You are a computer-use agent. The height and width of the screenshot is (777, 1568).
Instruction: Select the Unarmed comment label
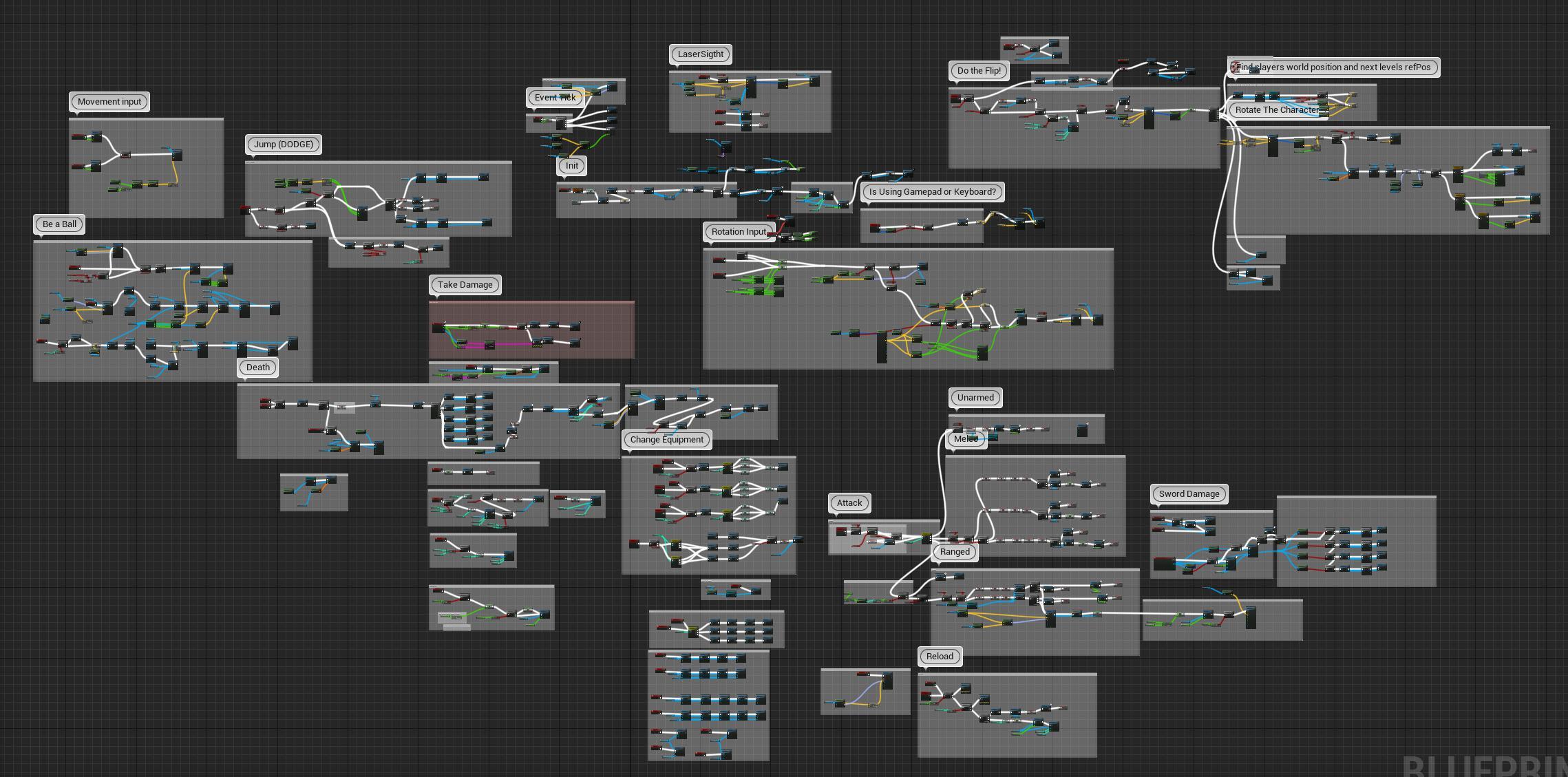tap(975, 398)
